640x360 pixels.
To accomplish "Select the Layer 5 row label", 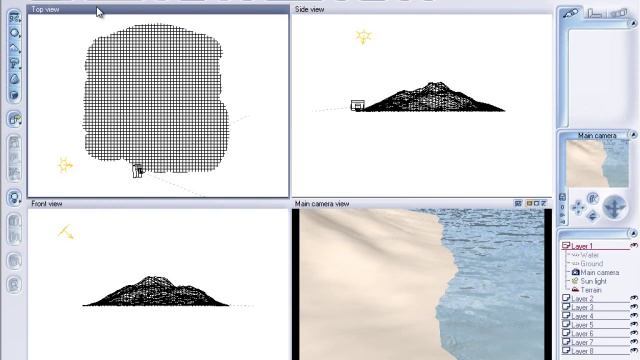I will click(582, 325).
